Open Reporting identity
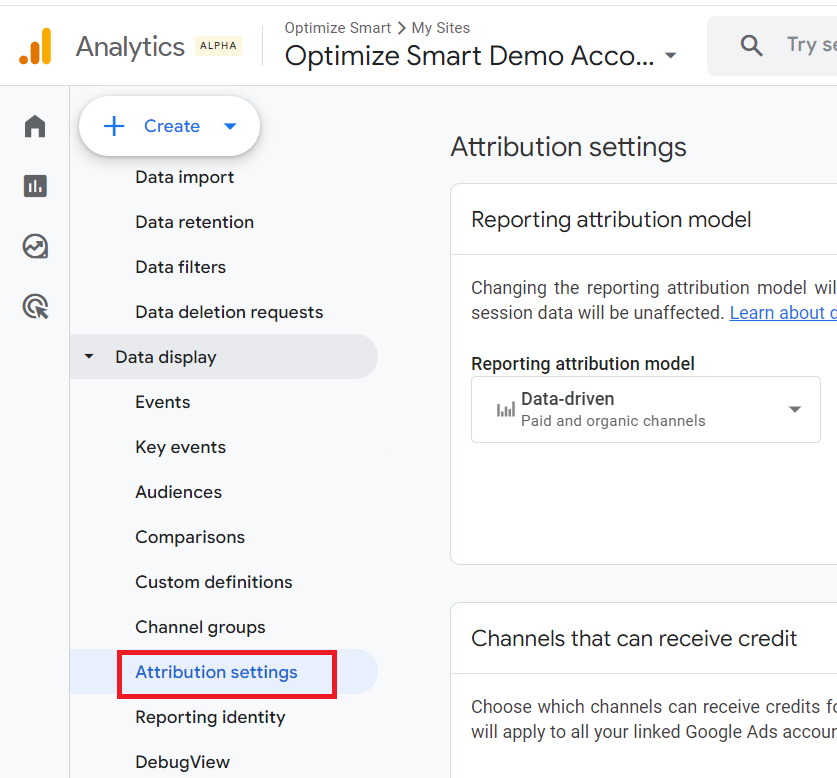The height and width of the screenshot is (778, 837). pos(210,717)
